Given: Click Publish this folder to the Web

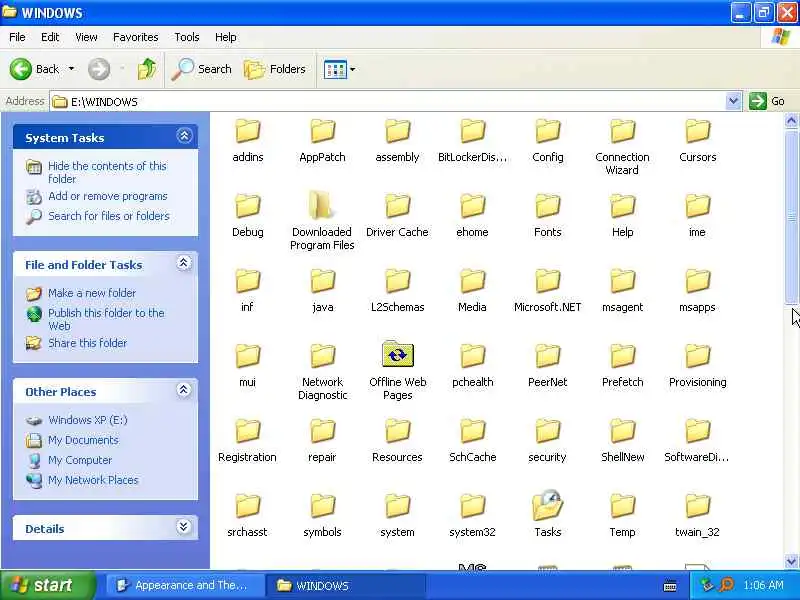Looking at the screenshot, I should [x=106, y=319].
